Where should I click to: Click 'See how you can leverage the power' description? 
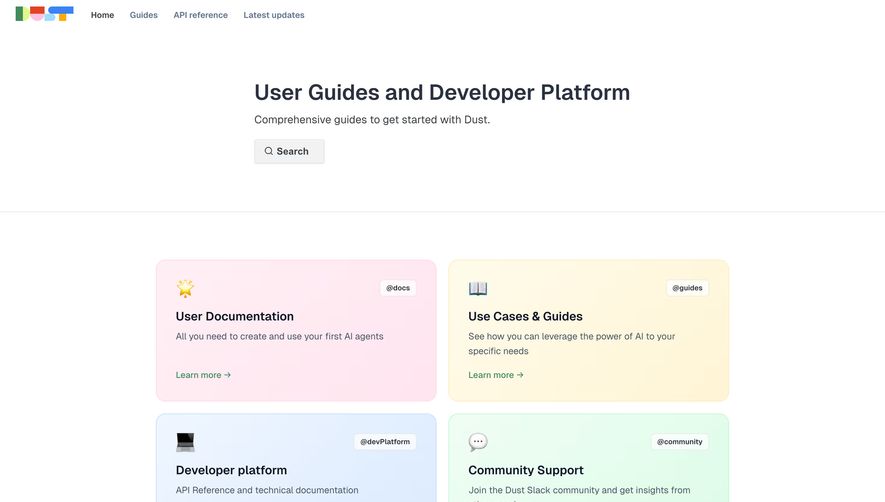click(x=571, y=343)
